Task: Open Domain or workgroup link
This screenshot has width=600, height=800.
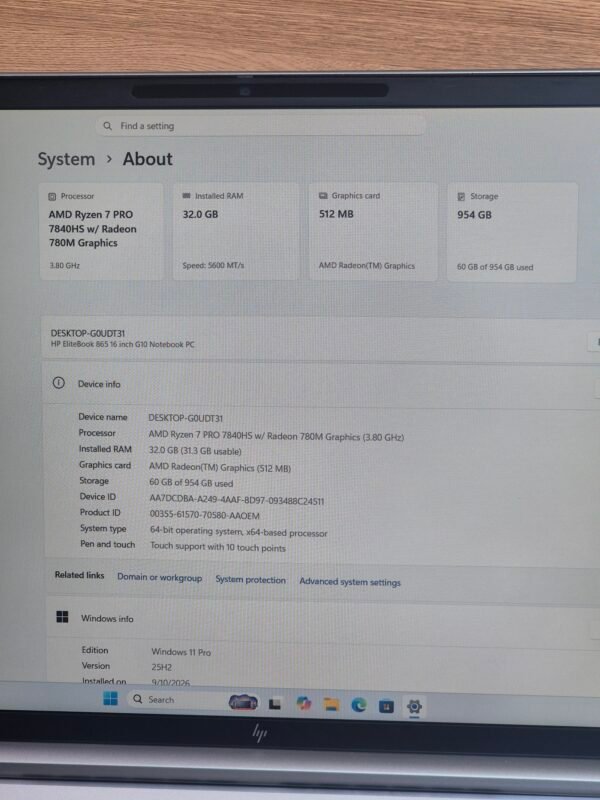Action: tap(160, 578)
